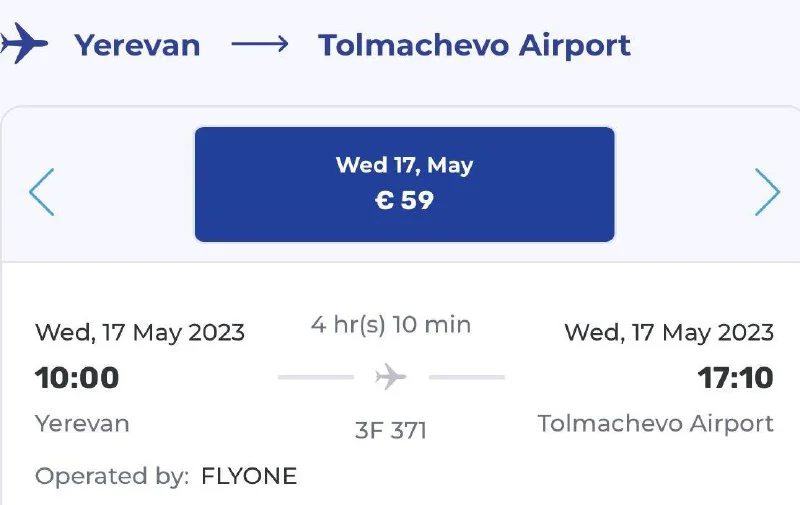Click the flight number 3F 371
The image size is (800, 505).
coord(391,430)
